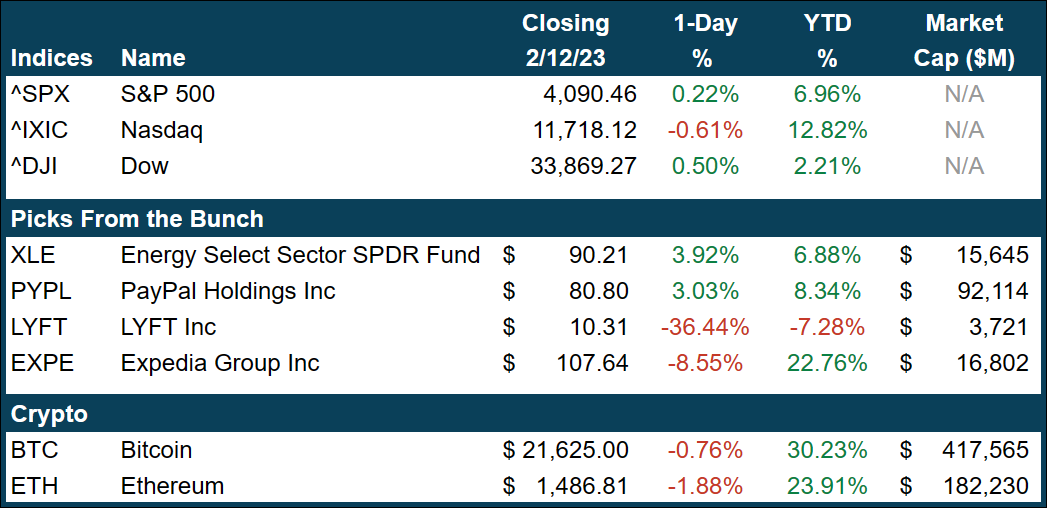1047x508 pixels.
Task: Select the Bitcoin market cap 417,565
Action: (x=985, y=450)
